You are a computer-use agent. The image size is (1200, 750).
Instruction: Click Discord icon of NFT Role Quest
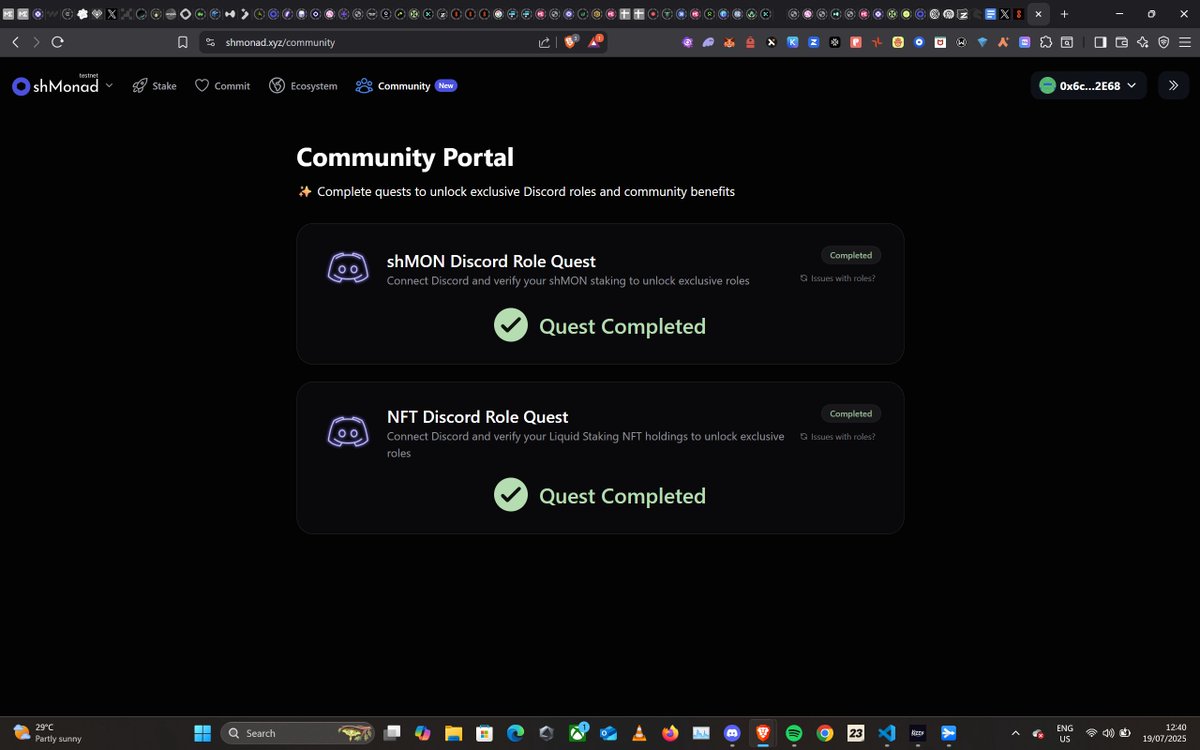point(349,432)
